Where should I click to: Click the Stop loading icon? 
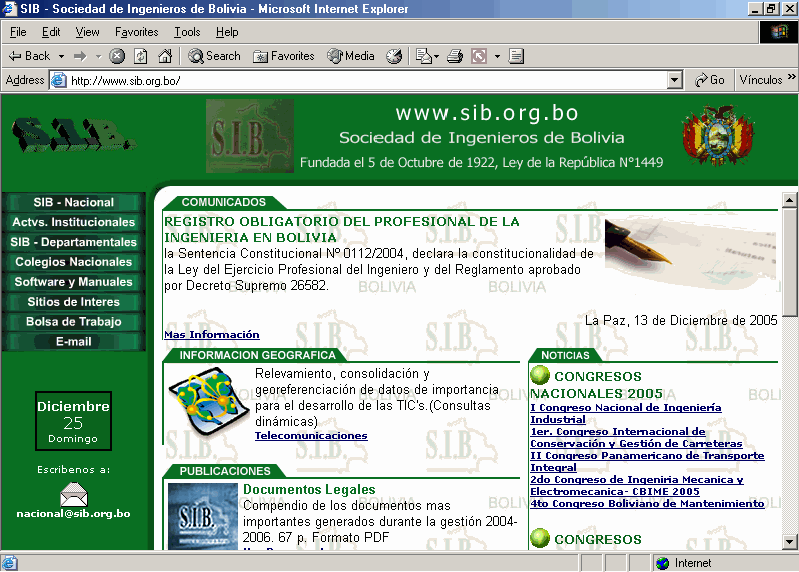[117, 56]
